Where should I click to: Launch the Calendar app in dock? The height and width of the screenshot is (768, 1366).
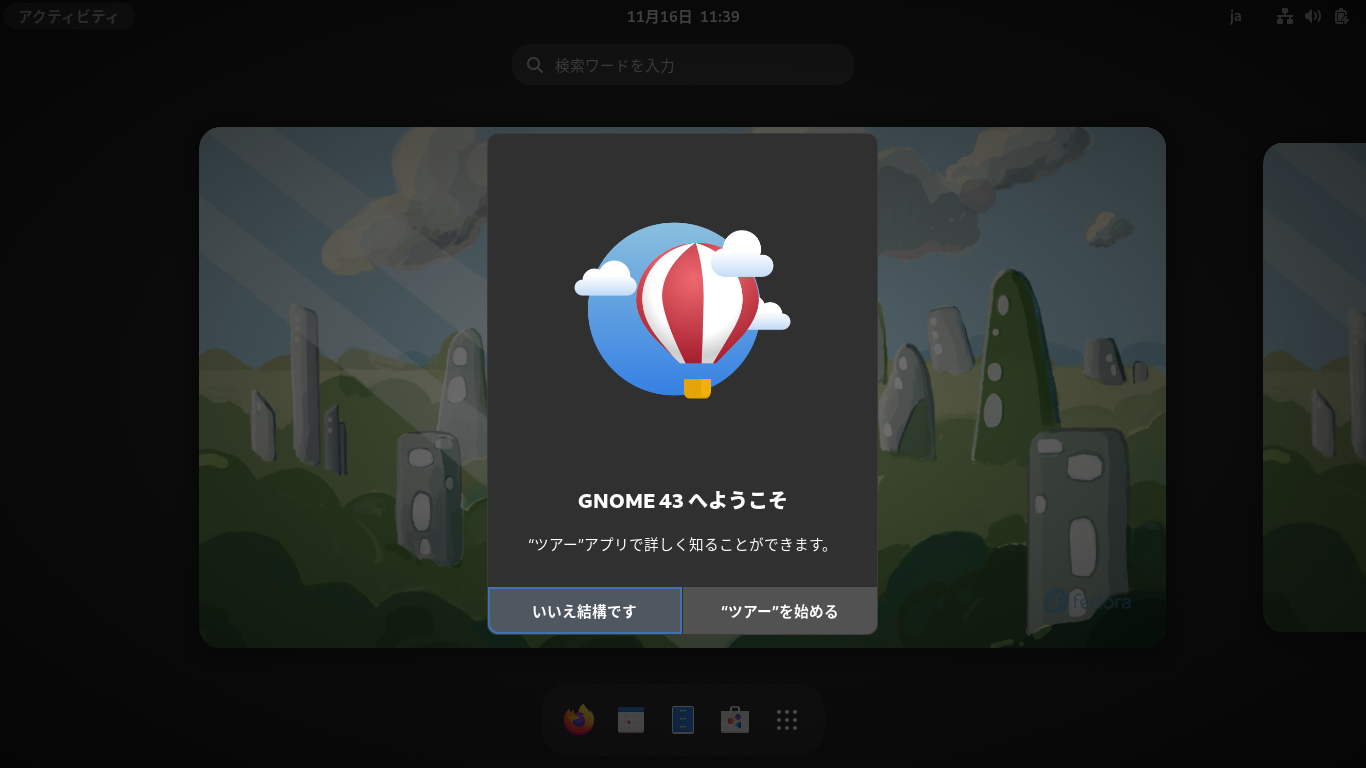coord(631,720)
